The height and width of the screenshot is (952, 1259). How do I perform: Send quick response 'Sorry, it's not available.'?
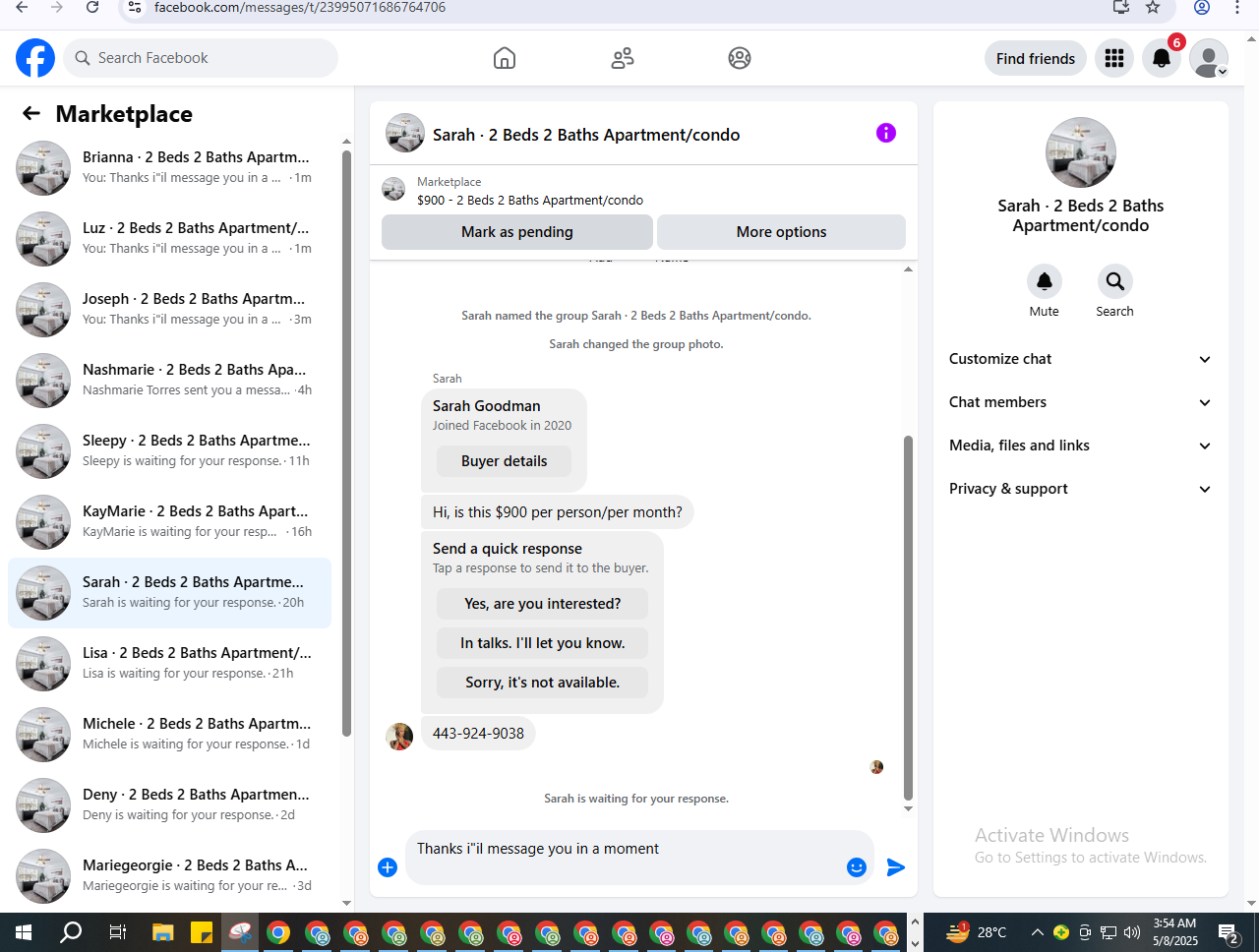(542, 683)
